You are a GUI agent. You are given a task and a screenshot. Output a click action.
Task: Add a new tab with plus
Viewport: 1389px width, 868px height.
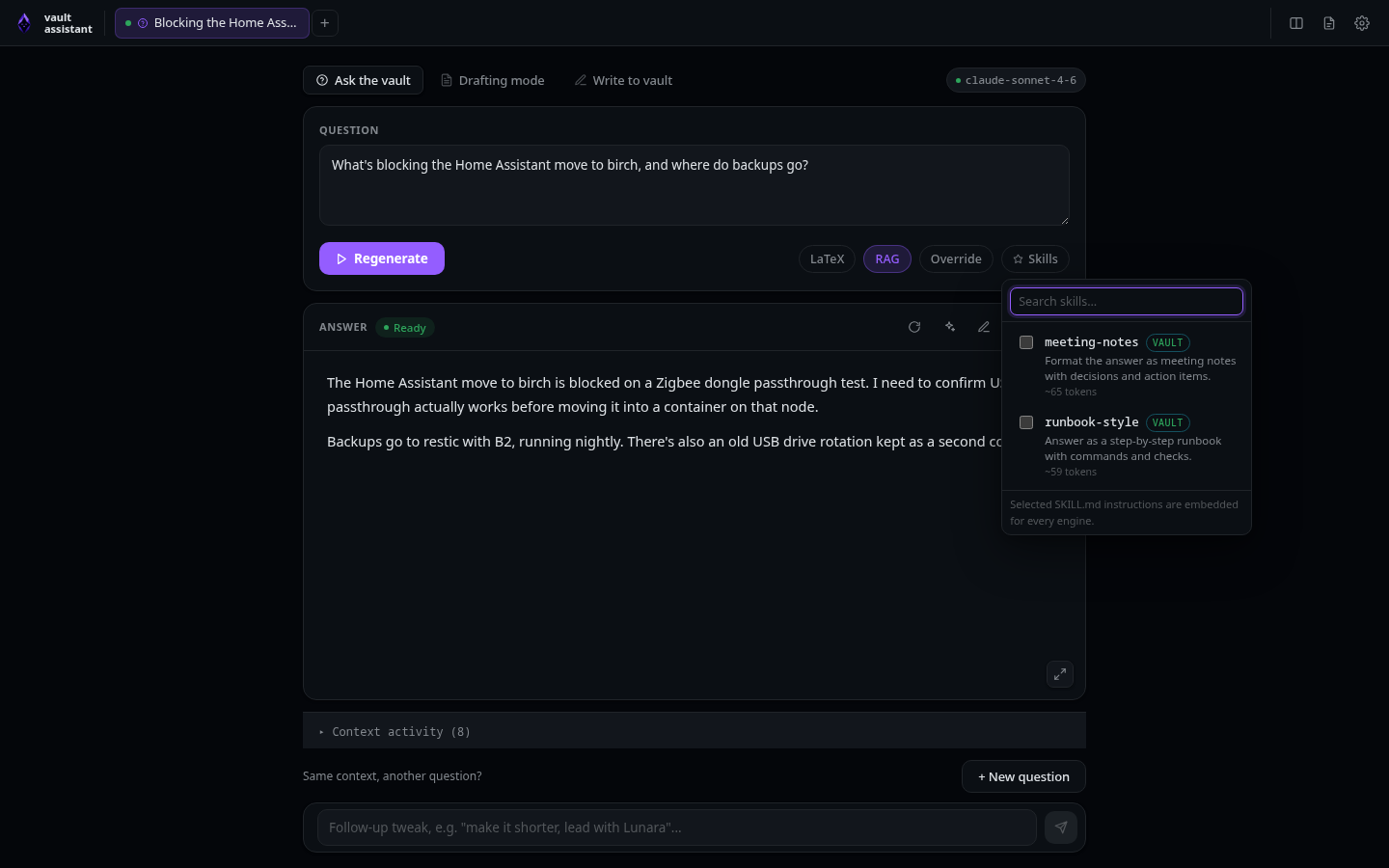325,23
